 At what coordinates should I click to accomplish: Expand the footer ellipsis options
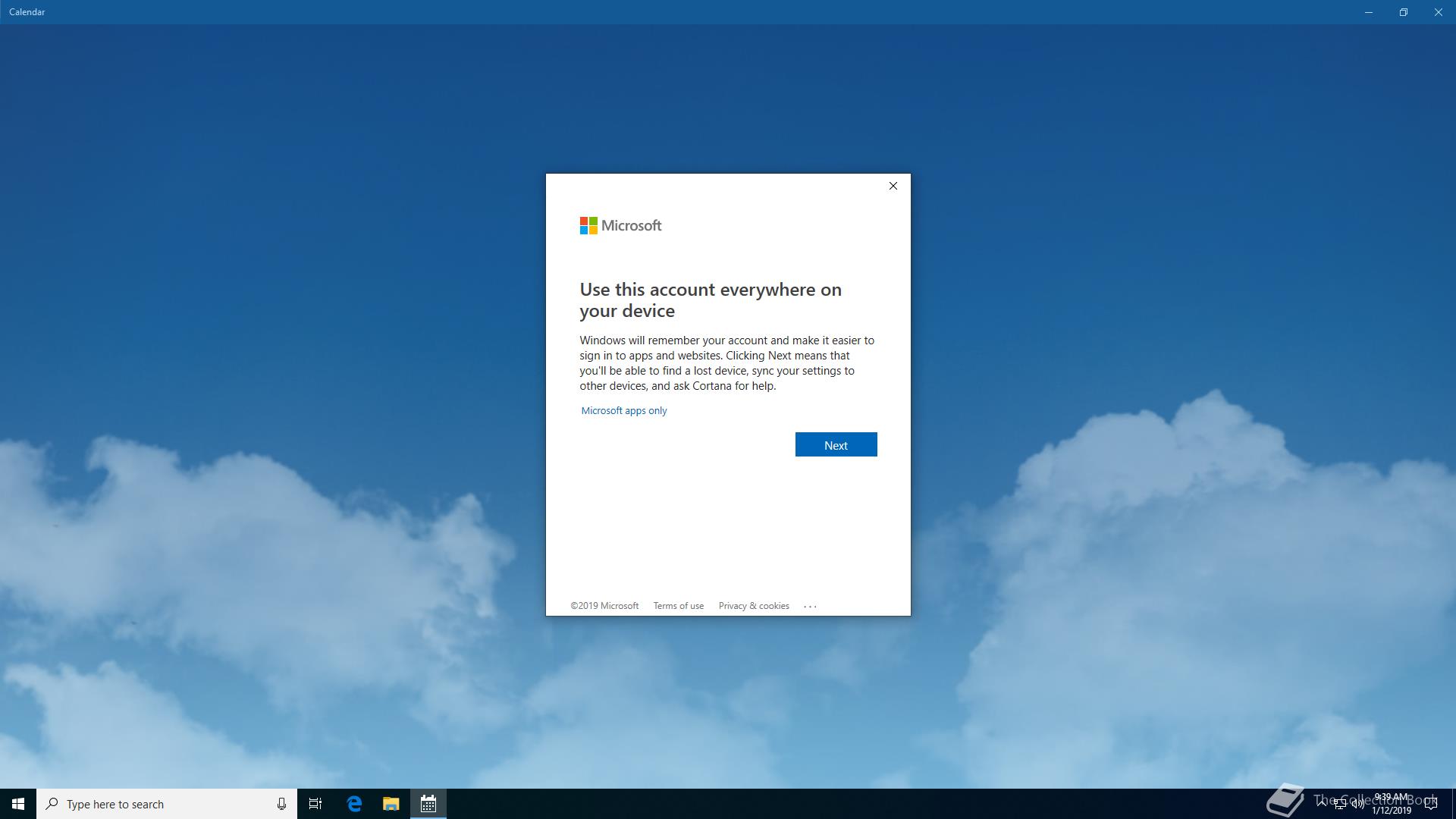point(810,606)
